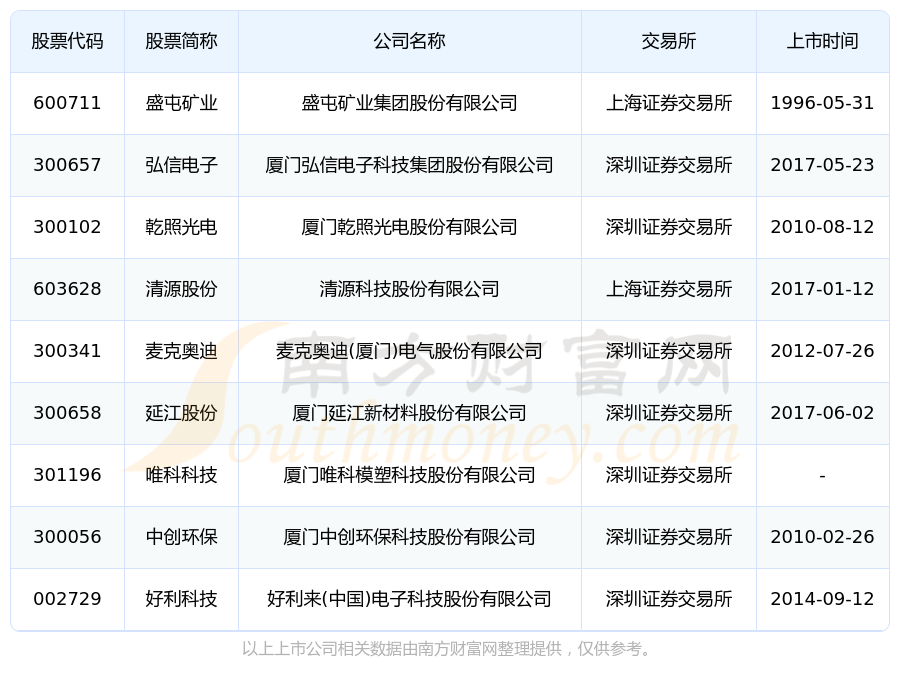
Task: Select stock name 清源股份
Action: [181, 289]
